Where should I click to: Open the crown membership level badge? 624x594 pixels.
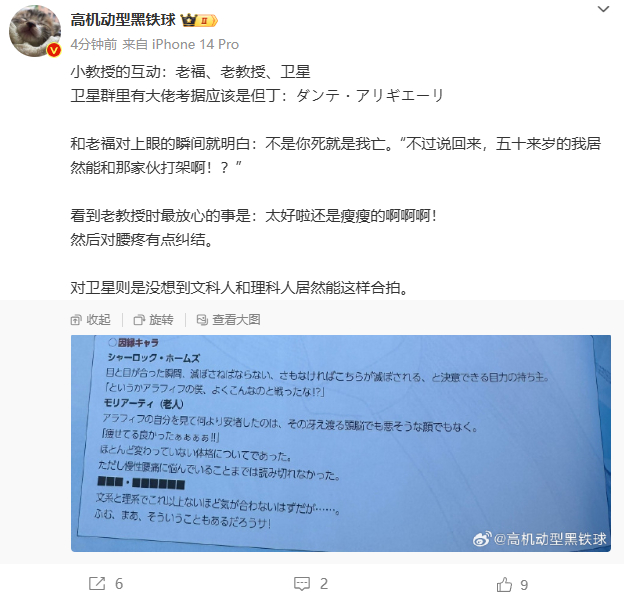(x=199, y=20)
